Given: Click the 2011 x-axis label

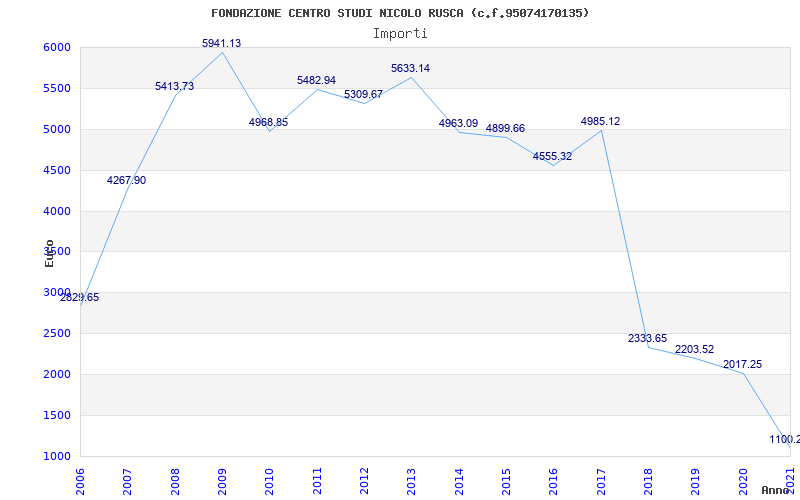Looking at the screenshot, I should (x=317, y=482).
